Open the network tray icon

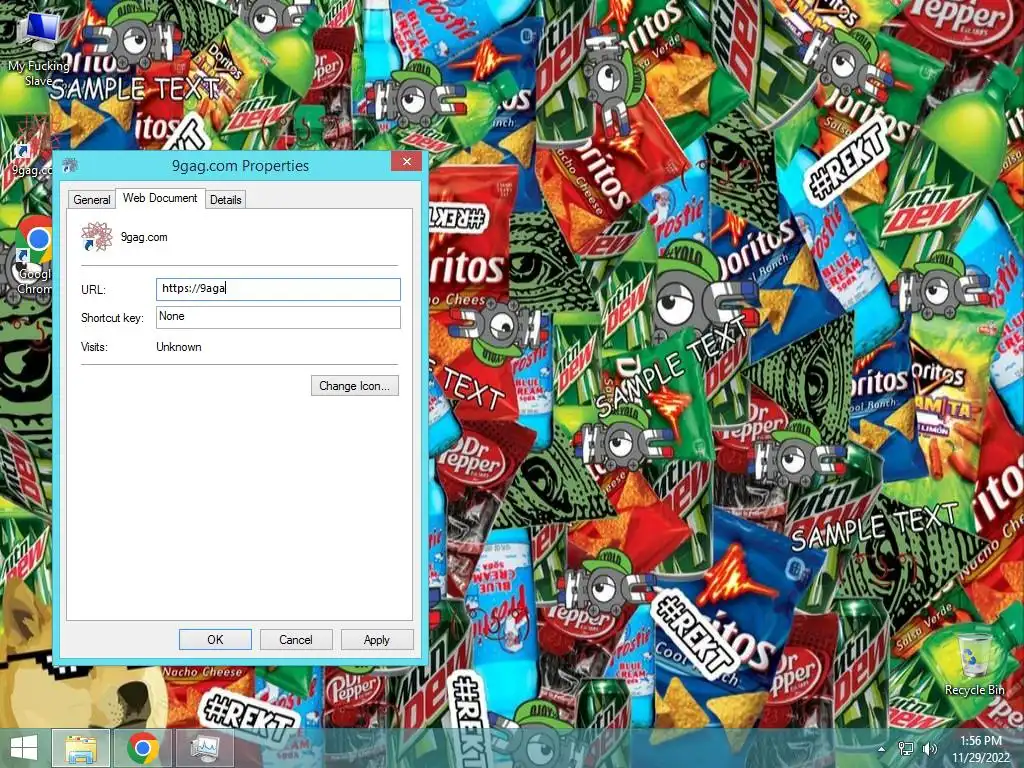pos(906,749)
